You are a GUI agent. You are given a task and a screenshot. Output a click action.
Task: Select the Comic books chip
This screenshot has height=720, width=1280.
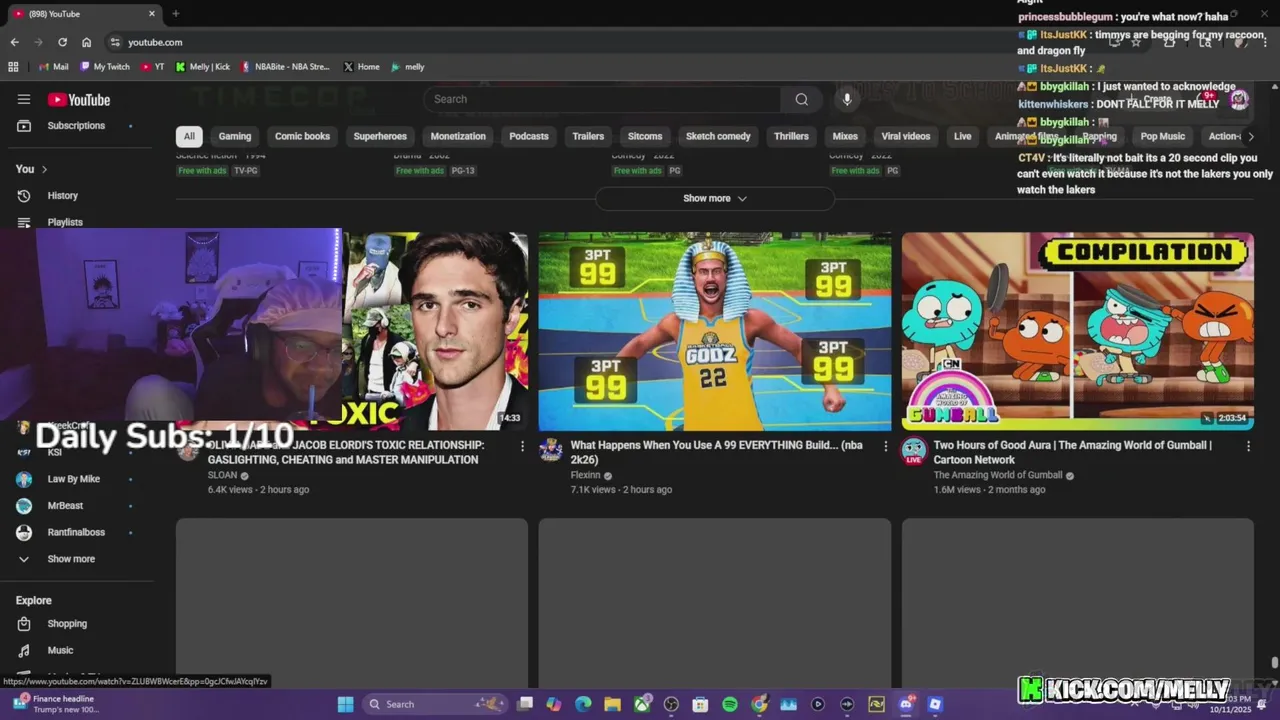302,136
